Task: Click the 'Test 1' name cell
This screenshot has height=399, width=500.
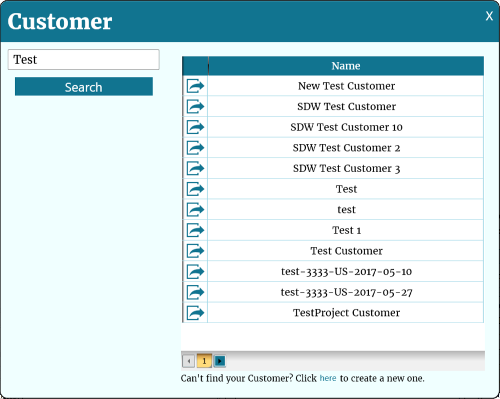Action: click(x=346, y=230)
